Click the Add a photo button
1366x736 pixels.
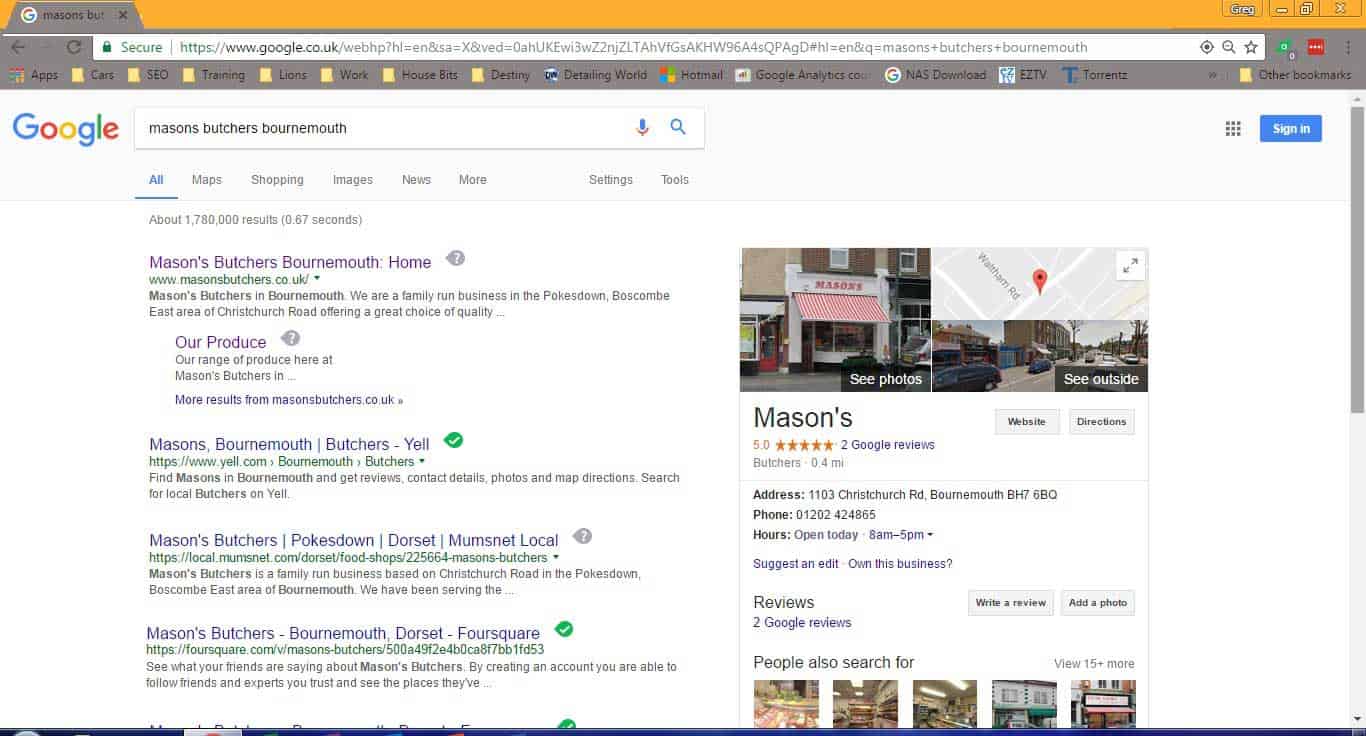point(1097,603)
